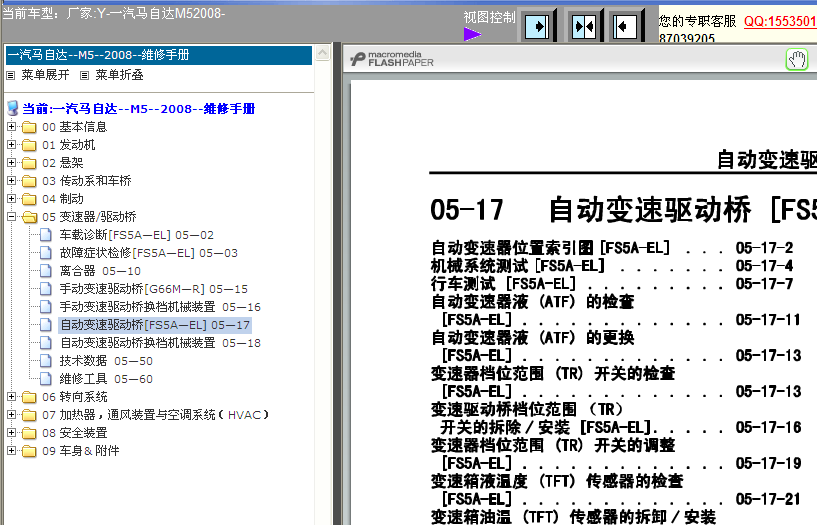The height and width of the screenshot is (525, 817).
Task: Click 菜单折叠 to collapse all menus
Action: [119, 75]
